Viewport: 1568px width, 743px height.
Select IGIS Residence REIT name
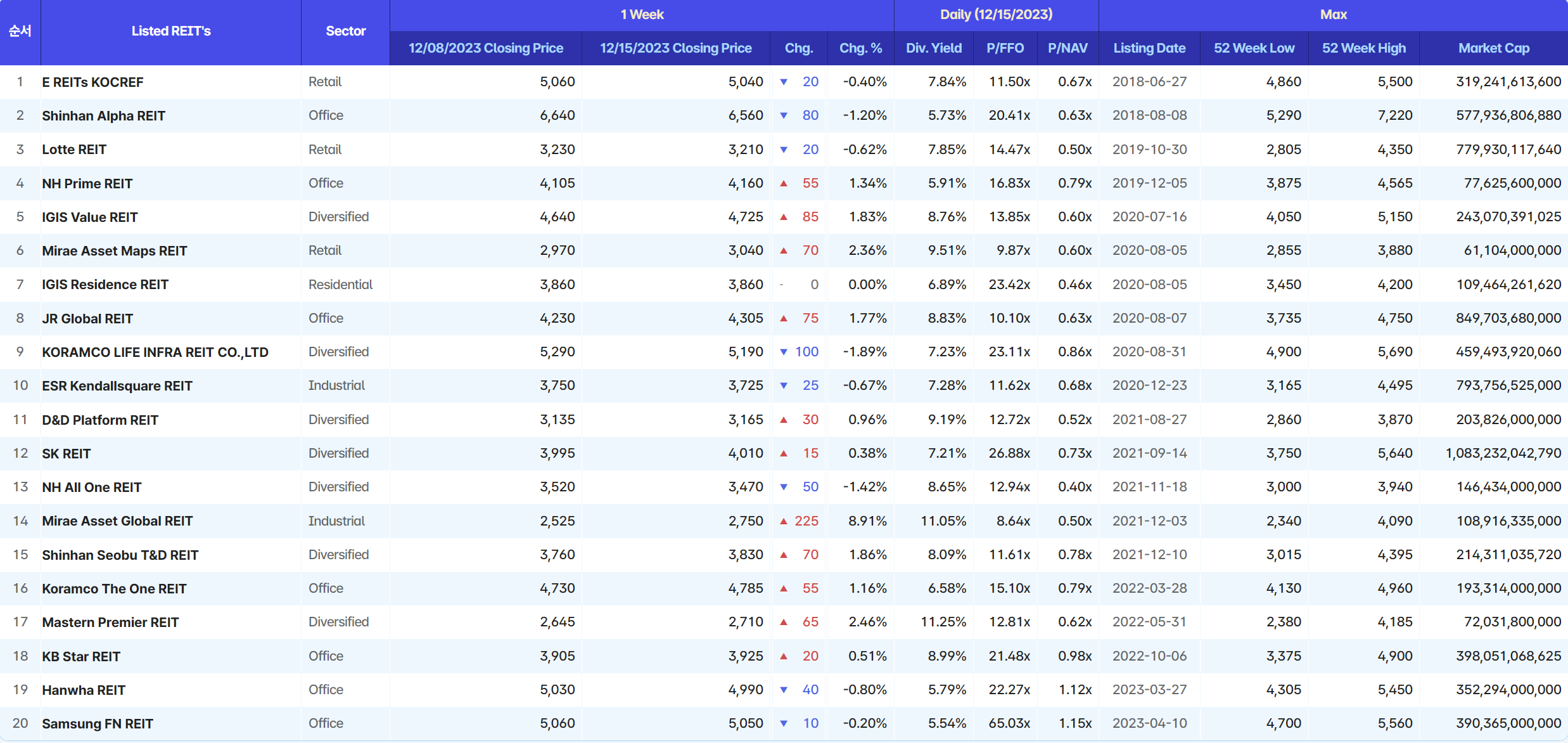pyautogui.click(x=105, y=285)
